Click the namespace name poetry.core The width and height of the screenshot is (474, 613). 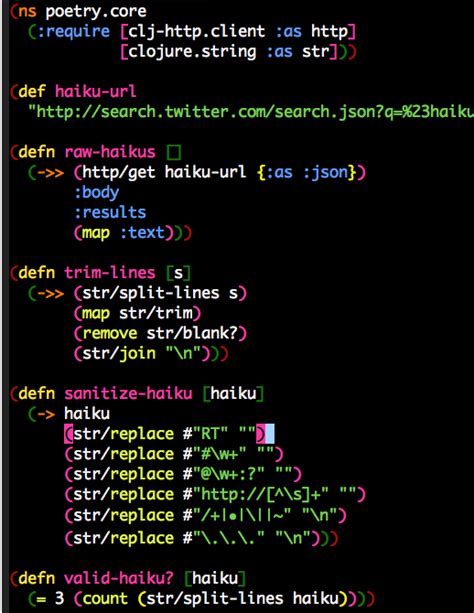(x=96, y=12)
